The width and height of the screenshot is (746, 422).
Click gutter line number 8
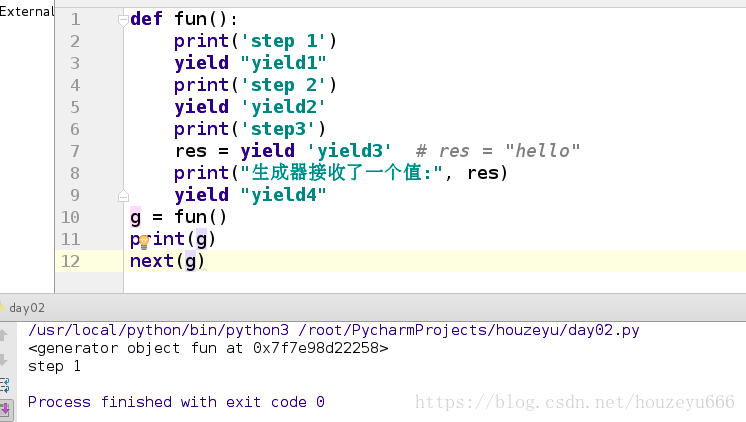click(75, 173)
